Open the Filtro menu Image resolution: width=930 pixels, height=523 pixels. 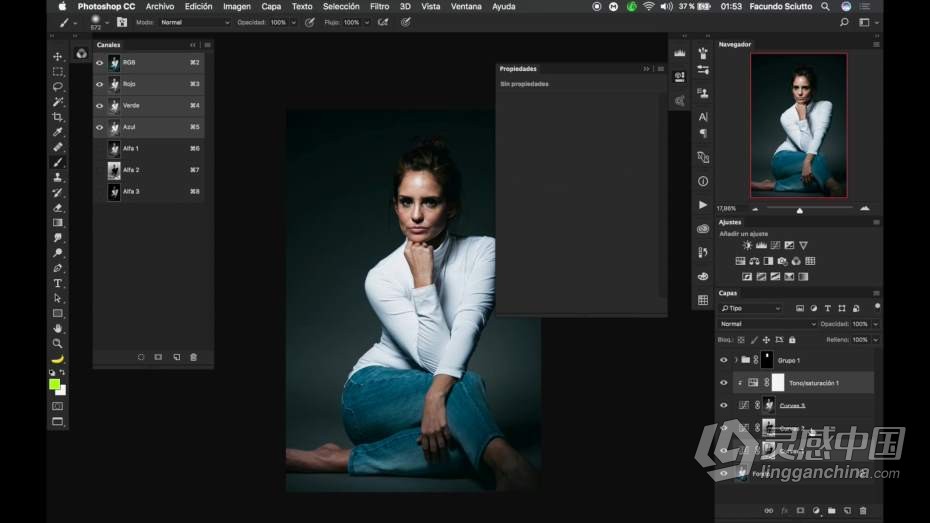tap(380, 7)
